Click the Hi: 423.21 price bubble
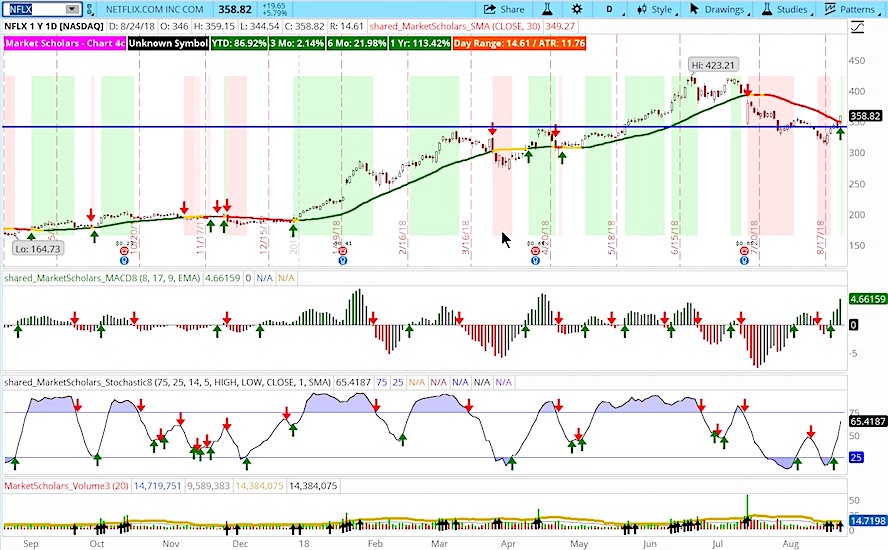The width and height of the screenshot is (888, 550). [712, 65]
